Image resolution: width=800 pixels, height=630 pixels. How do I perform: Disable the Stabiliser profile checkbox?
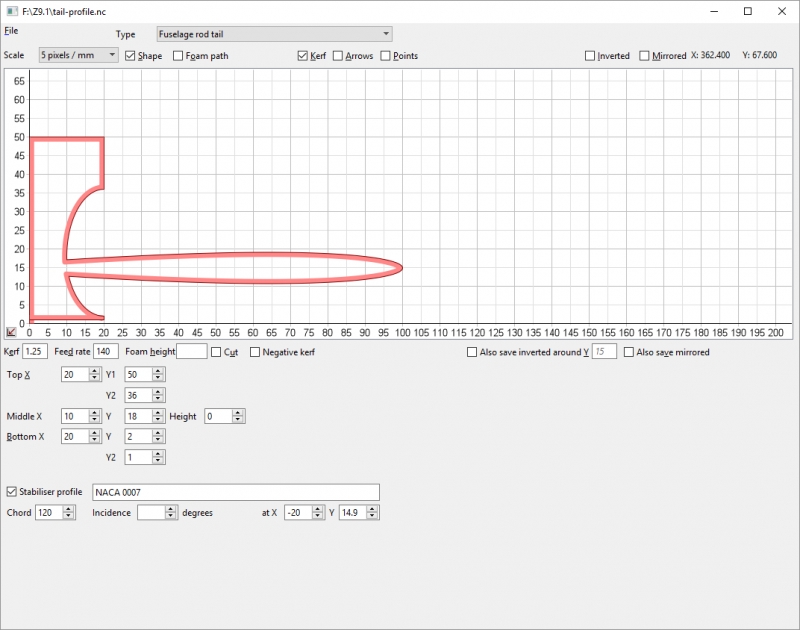pyautogui.click(x=12, y=492)
